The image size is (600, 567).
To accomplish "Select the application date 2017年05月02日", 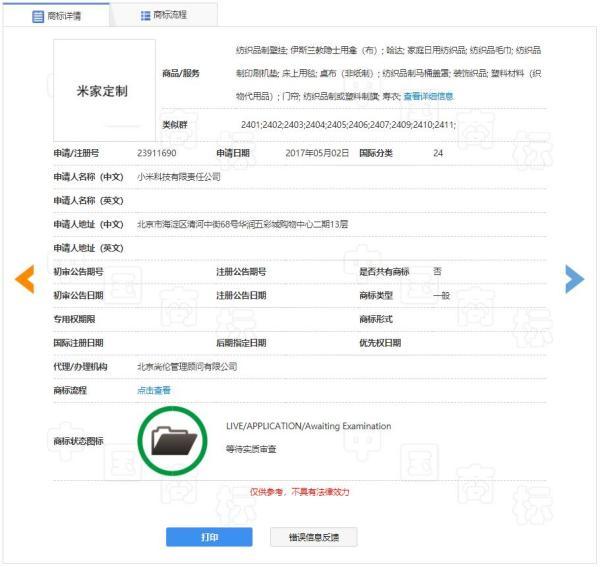I will (317, 153).
